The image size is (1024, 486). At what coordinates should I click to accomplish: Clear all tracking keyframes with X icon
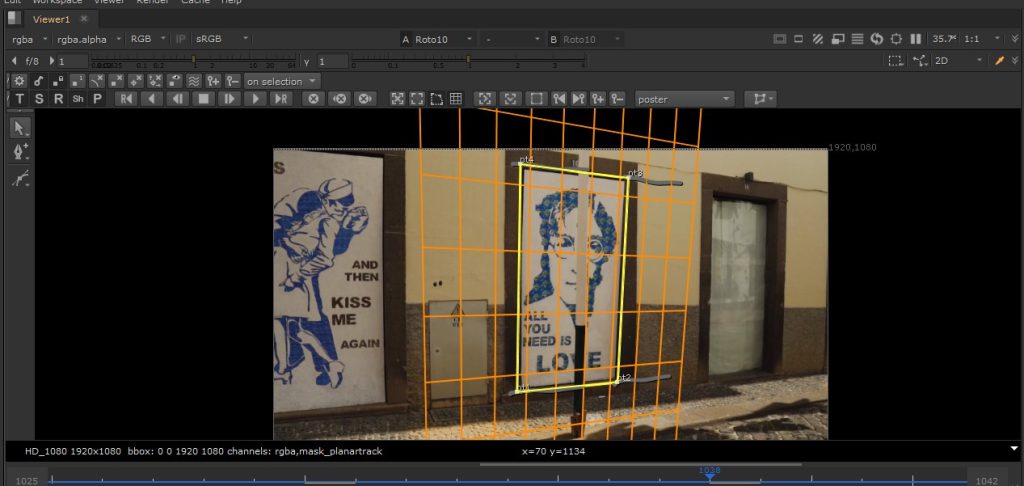[x=313, y=99]
